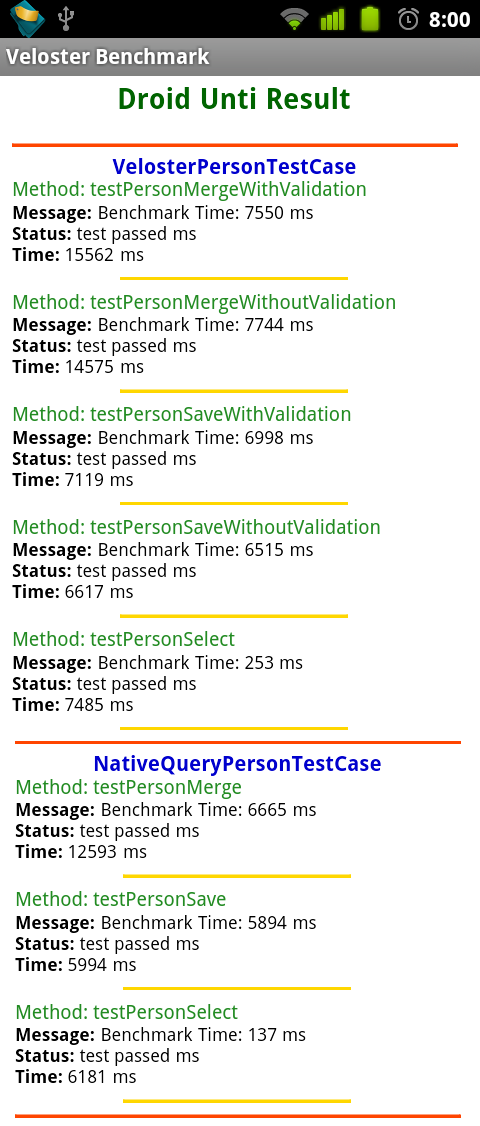Select the VelosterPersonTestCase header
The height and width of the screenshot is (1126, 480).
234,167
